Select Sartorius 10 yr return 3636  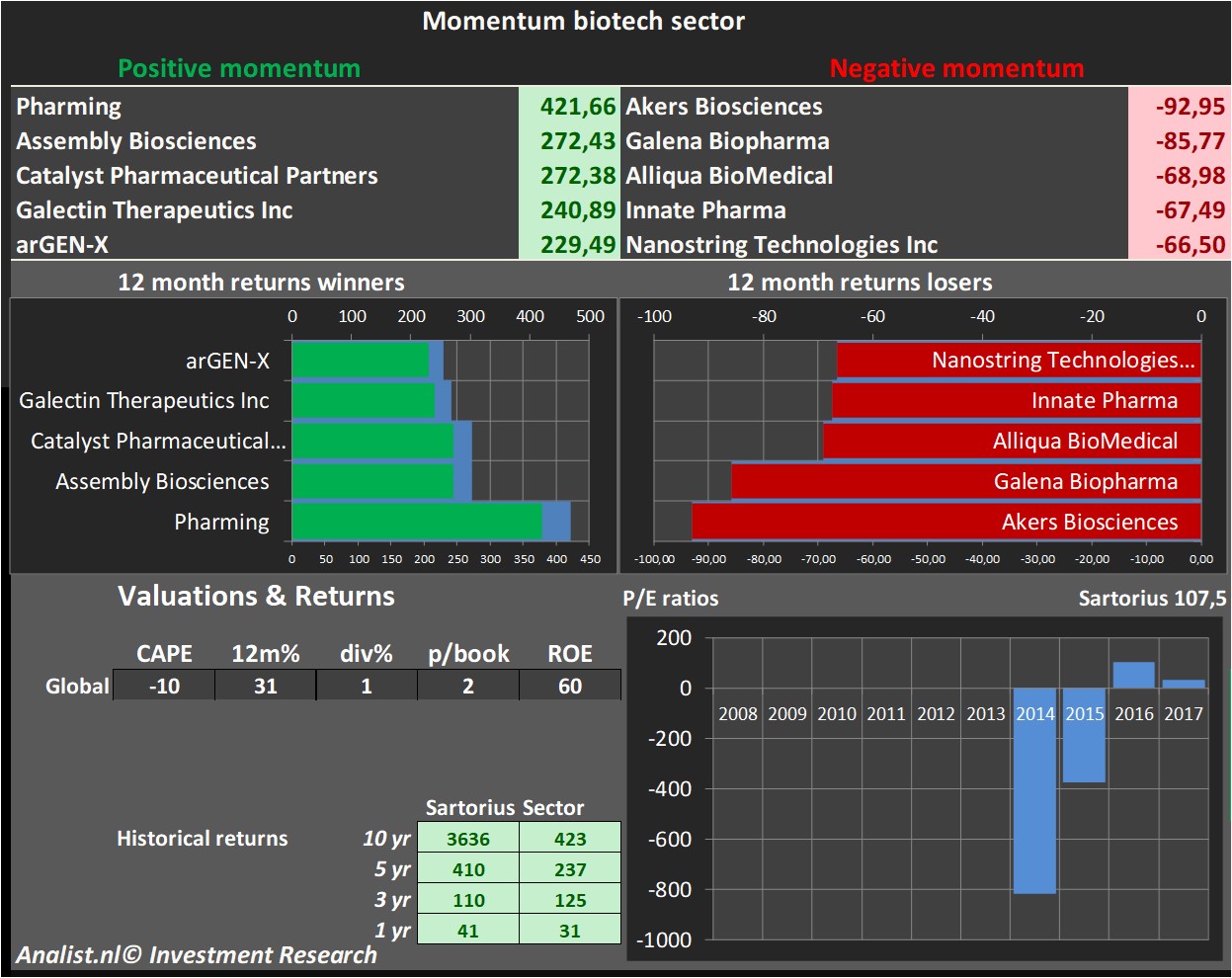click(468, 839)
